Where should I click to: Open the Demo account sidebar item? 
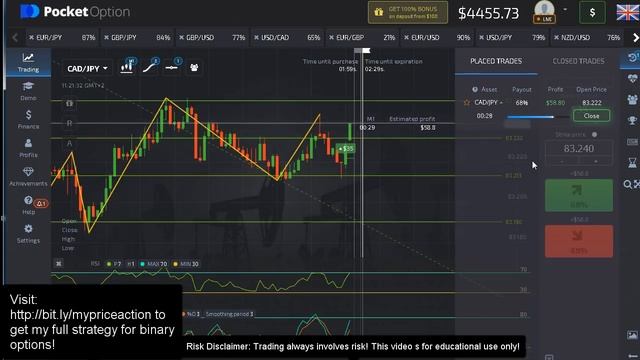click(28, 91)
